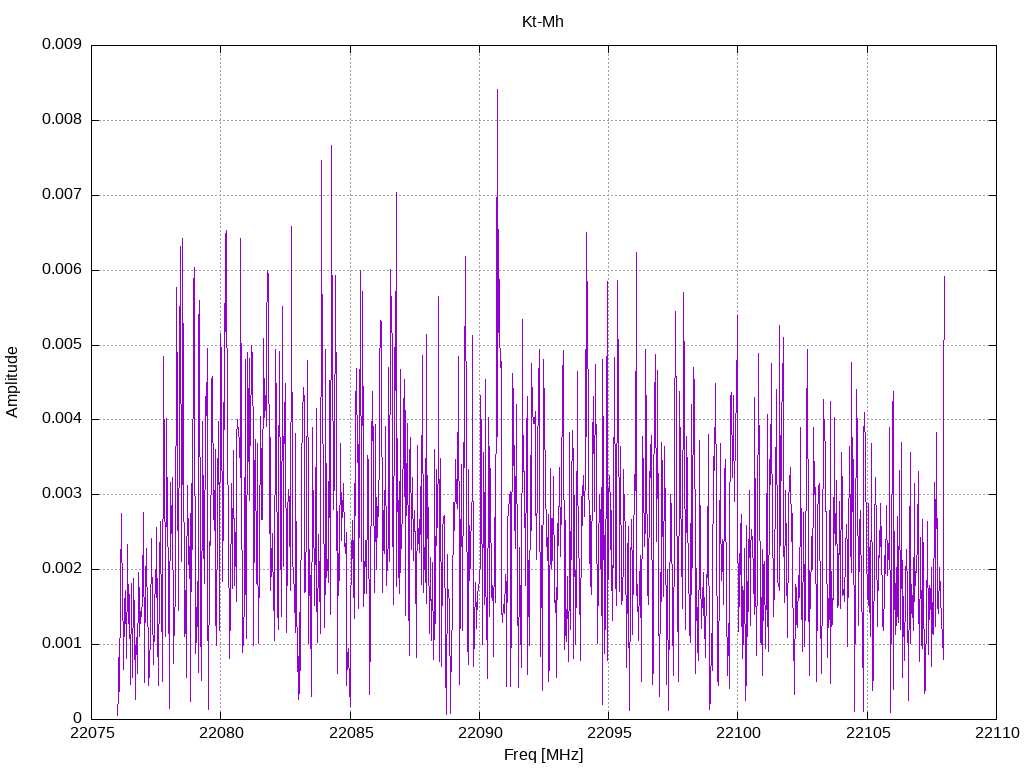The image size is (1024, 768).
Task: Click the Amplitude y-axis label
Action: coord(13,381)
